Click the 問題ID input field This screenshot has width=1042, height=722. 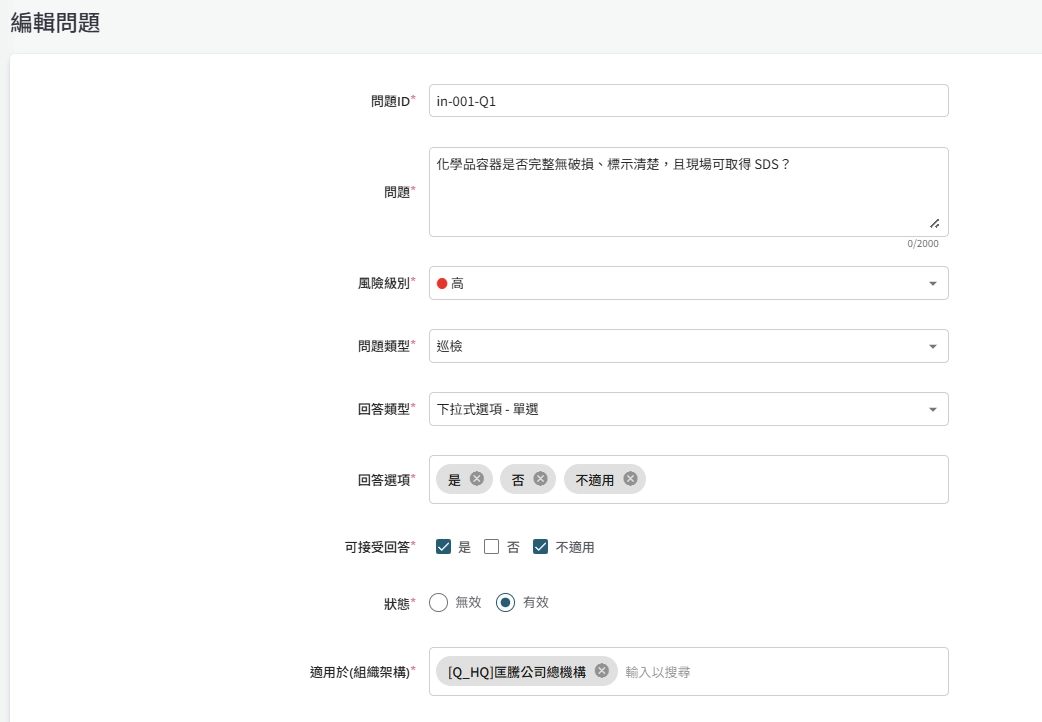coord(688,100)
